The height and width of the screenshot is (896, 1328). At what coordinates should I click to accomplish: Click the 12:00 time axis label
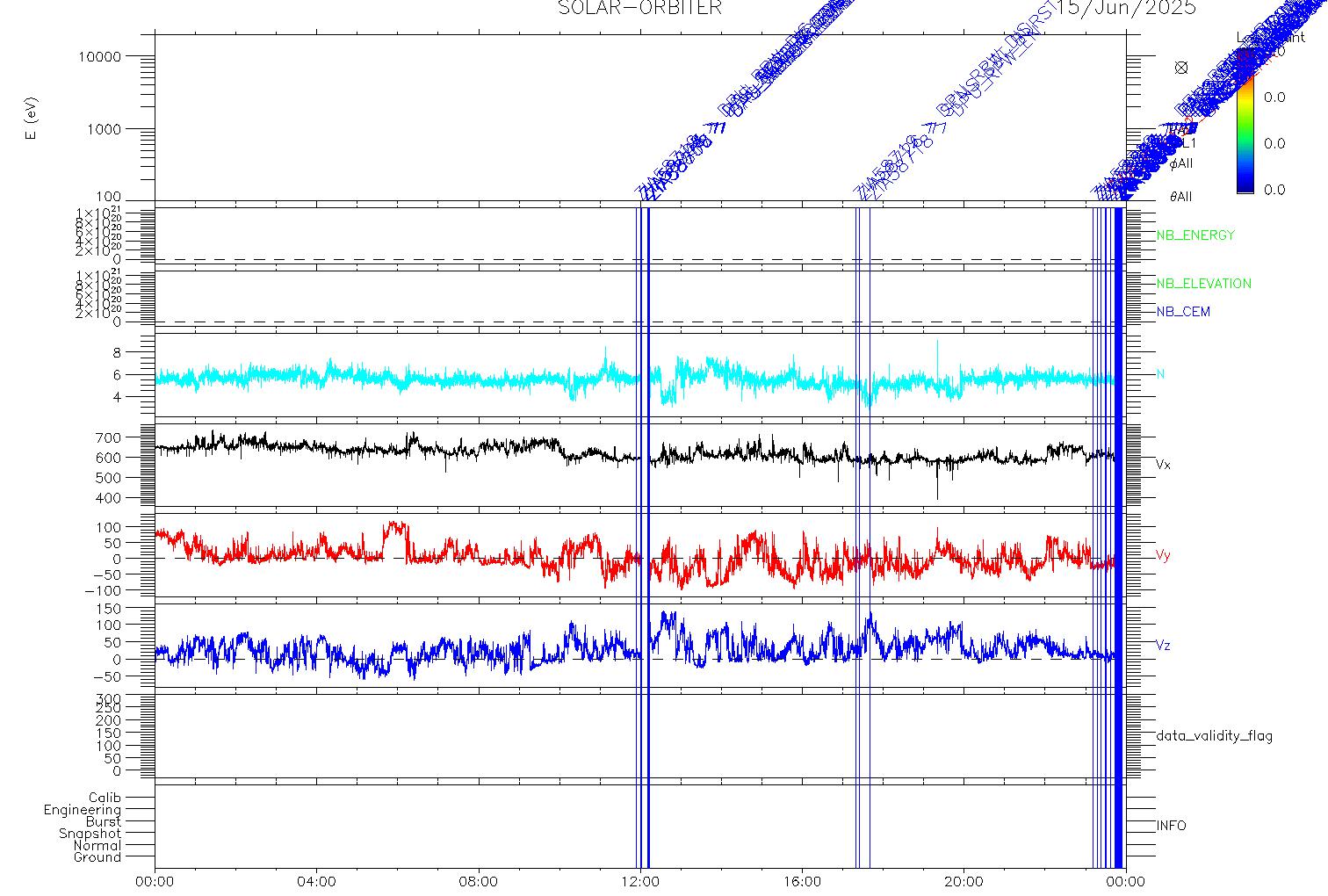tap(640, 881)
